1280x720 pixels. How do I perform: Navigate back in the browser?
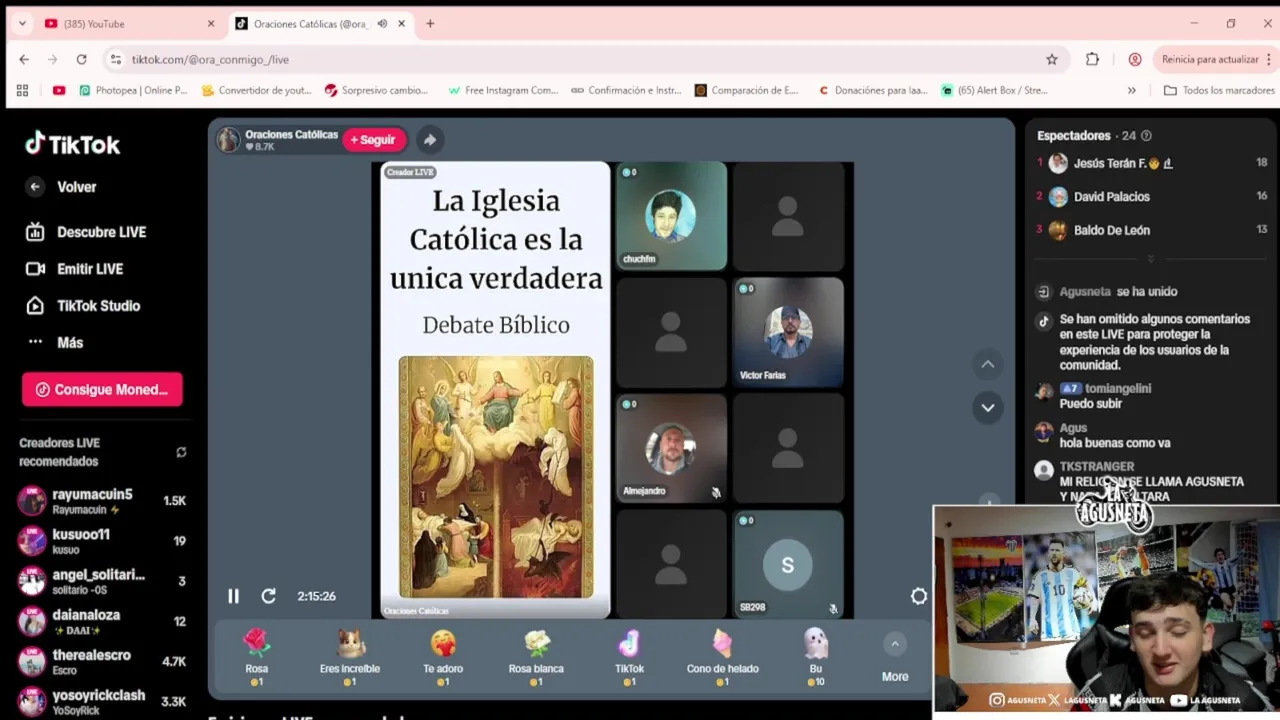(24, 59)
